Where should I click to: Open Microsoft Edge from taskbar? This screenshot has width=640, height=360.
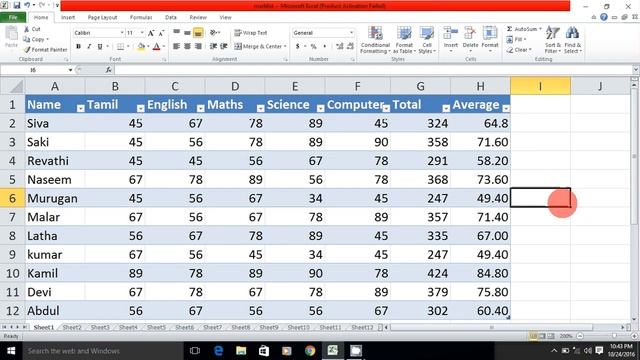(218, 351)
